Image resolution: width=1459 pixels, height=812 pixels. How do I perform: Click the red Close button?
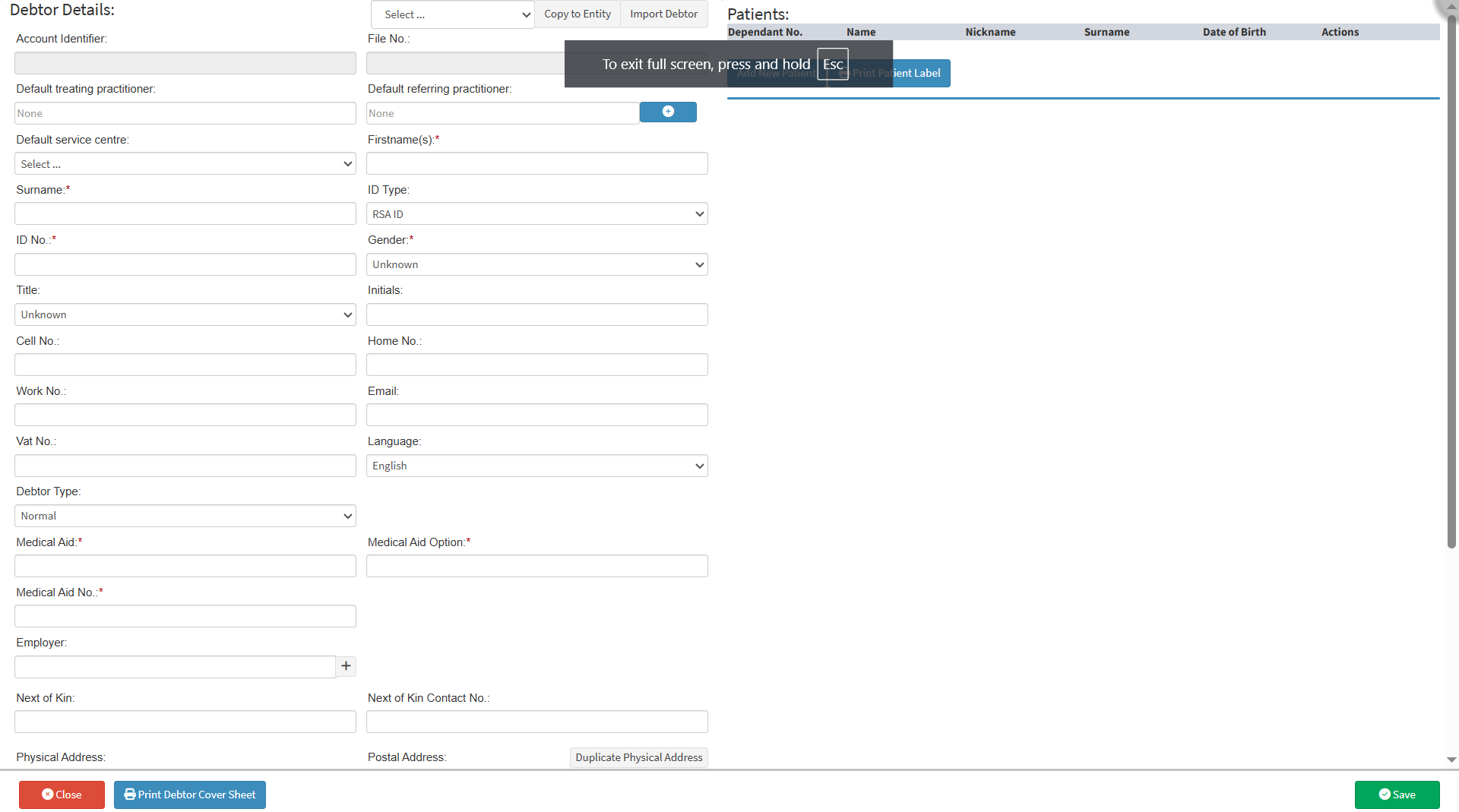62,795
